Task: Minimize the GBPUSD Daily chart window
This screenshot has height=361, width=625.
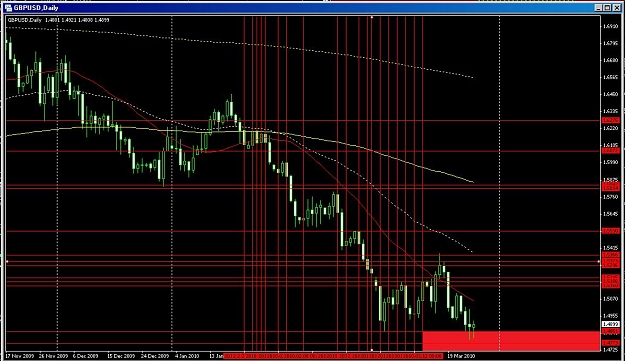Action: coord(599,8)
